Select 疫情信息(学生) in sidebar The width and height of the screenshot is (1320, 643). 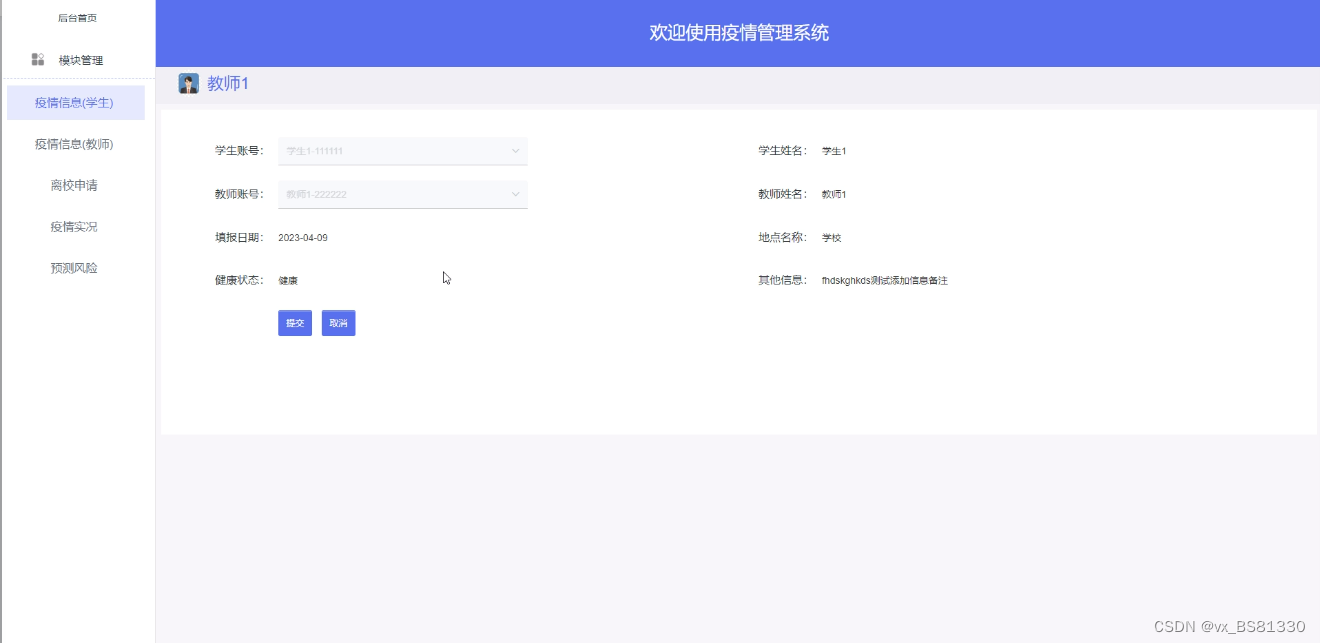coord(75,102)
